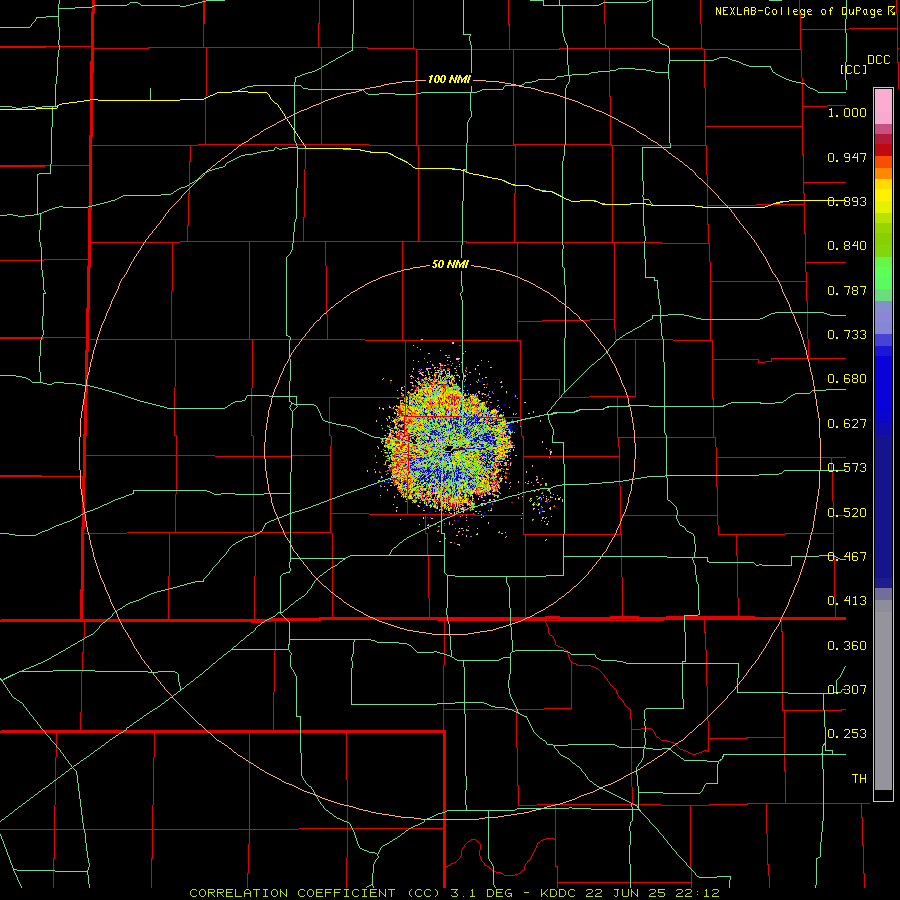Image resolution: width=900 pixels, height=900 pixels.
Task: Click the 0.840 colorbar value label
Action: [x=847, y=246]
